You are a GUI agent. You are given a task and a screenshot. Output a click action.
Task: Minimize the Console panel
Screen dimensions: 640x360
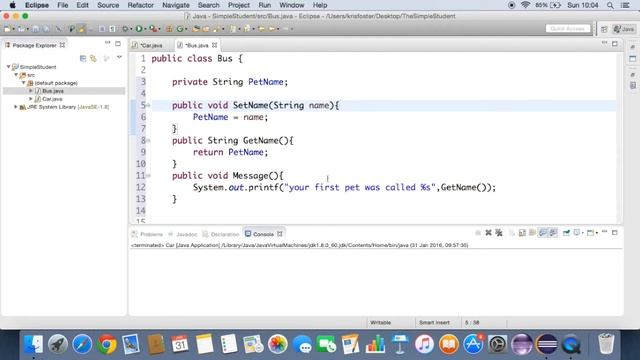(x=604, y=232)
